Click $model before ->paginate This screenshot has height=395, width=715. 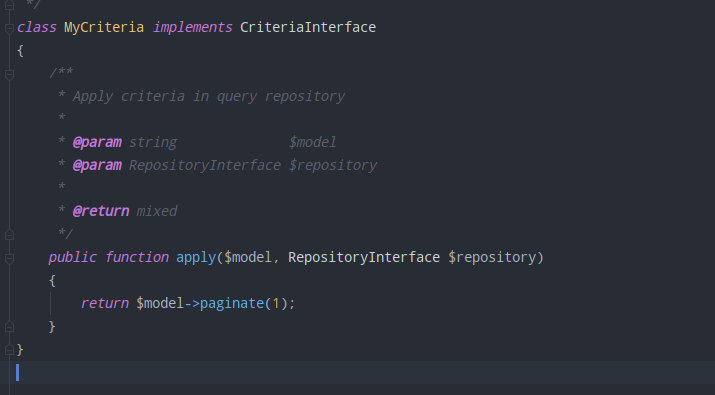(160, 303)
